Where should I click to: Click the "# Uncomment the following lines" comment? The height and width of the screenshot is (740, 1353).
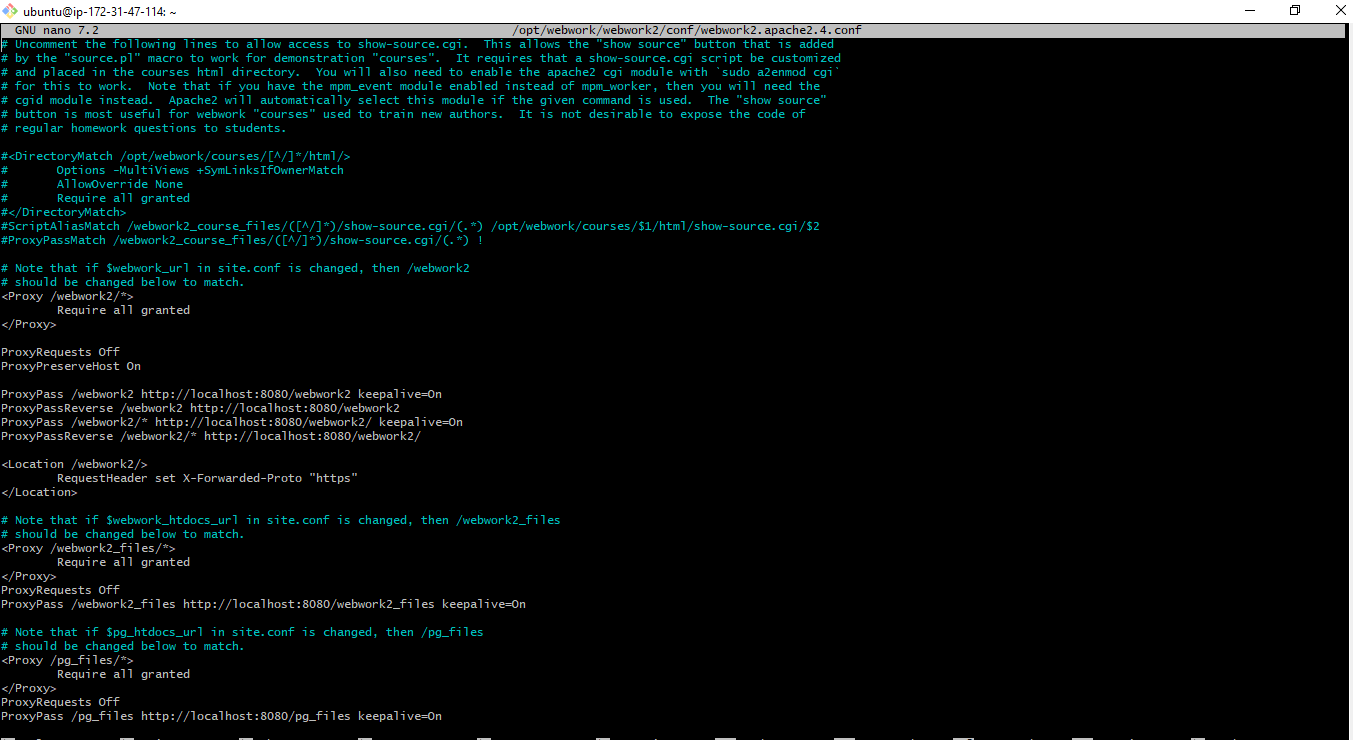point(417,44)
